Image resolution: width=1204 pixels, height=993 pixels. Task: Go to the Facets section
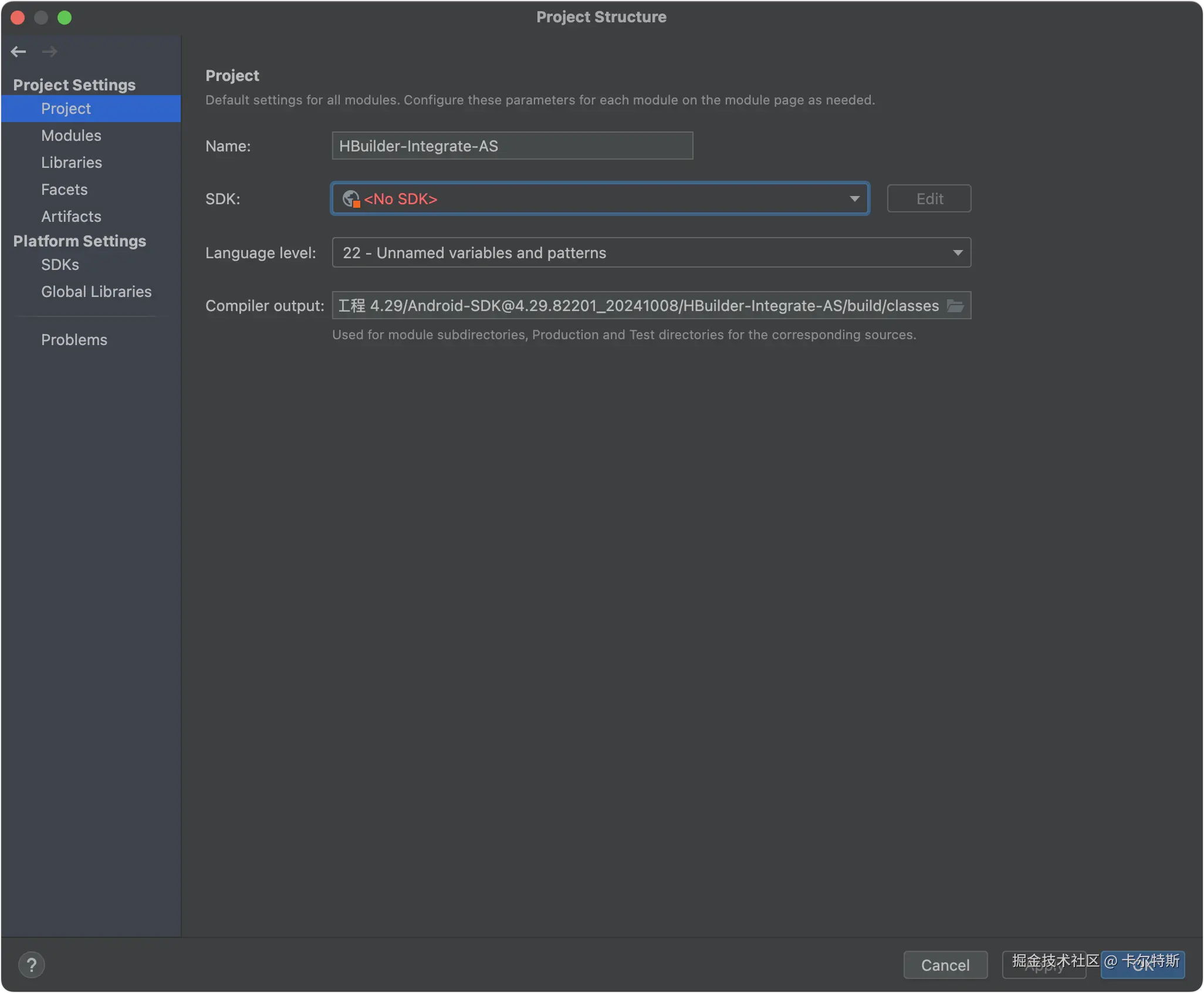[x=64, y=190]
